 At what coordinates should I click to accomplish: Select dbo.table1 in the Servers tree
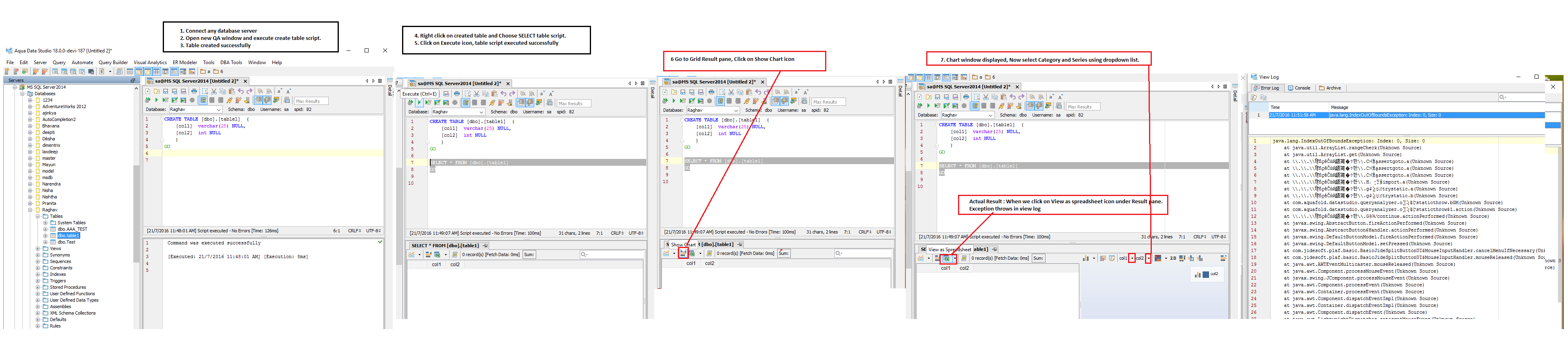click(x=68, y=235)
